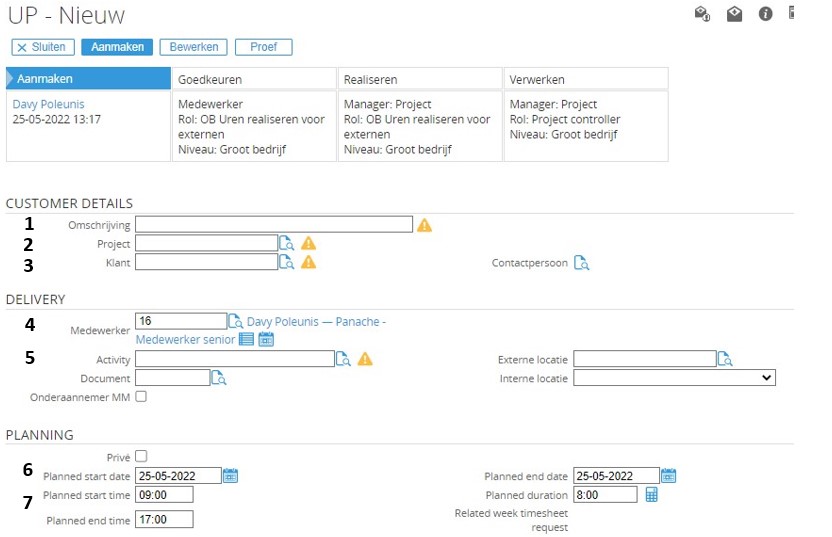Click the Activity lookup search icon

tap(343, 359)
